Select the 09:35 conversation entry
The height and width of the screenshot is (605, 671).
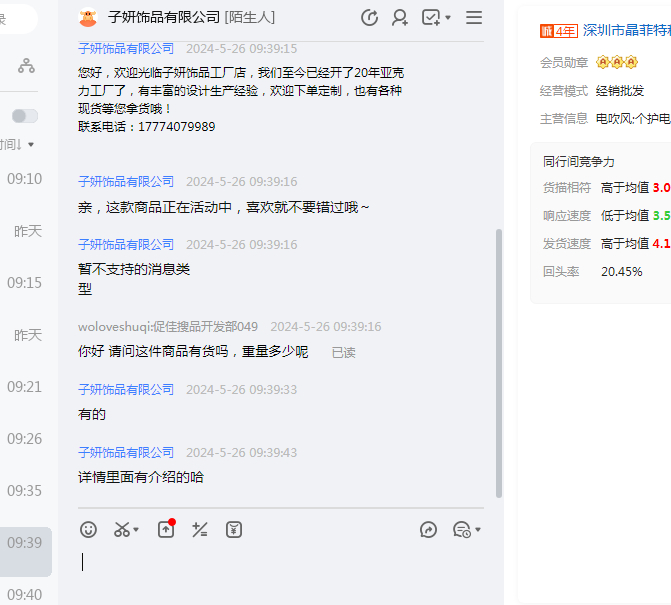click(x=25, y=491)
